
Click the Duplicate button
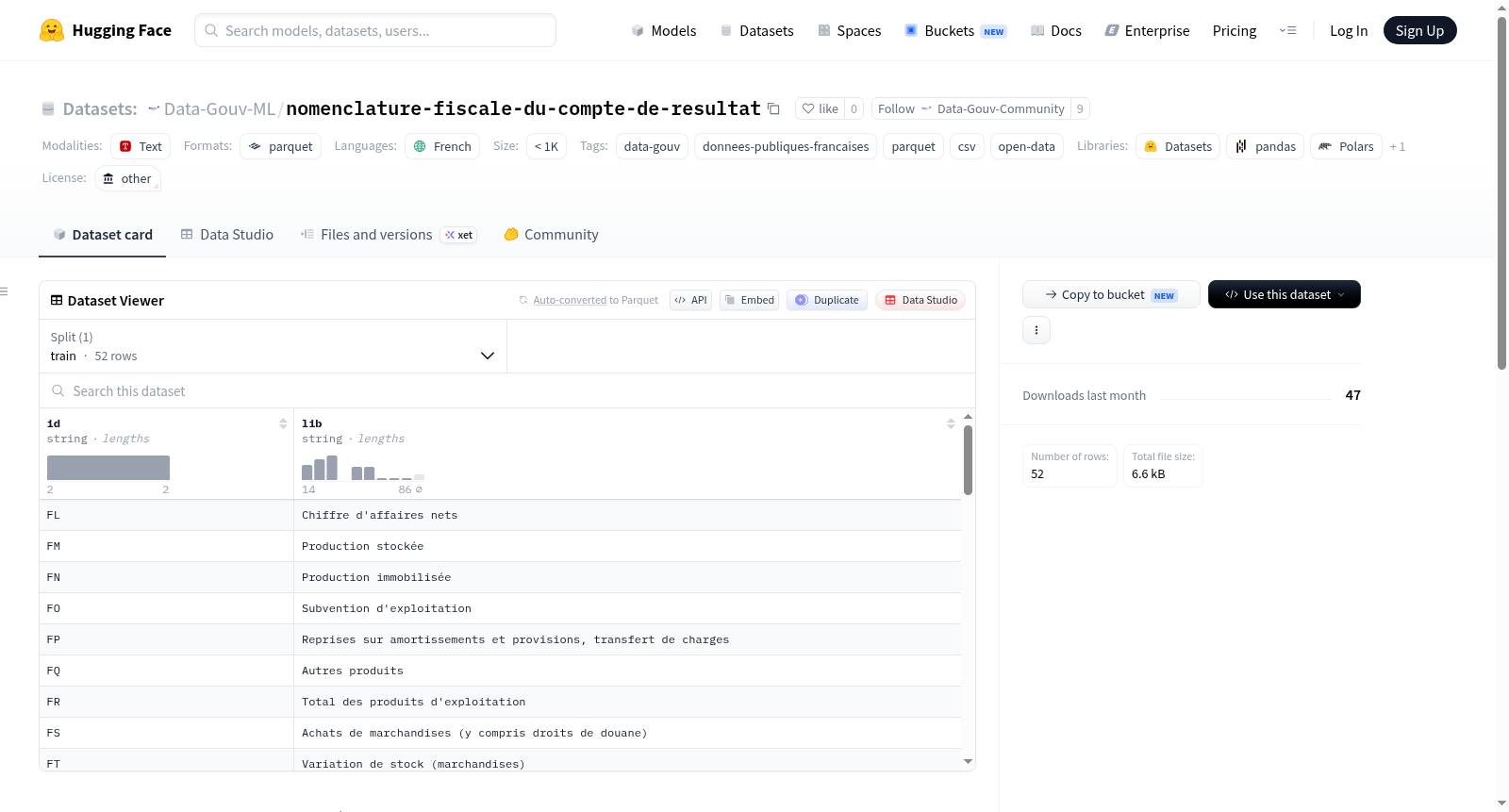coord(827,300)
